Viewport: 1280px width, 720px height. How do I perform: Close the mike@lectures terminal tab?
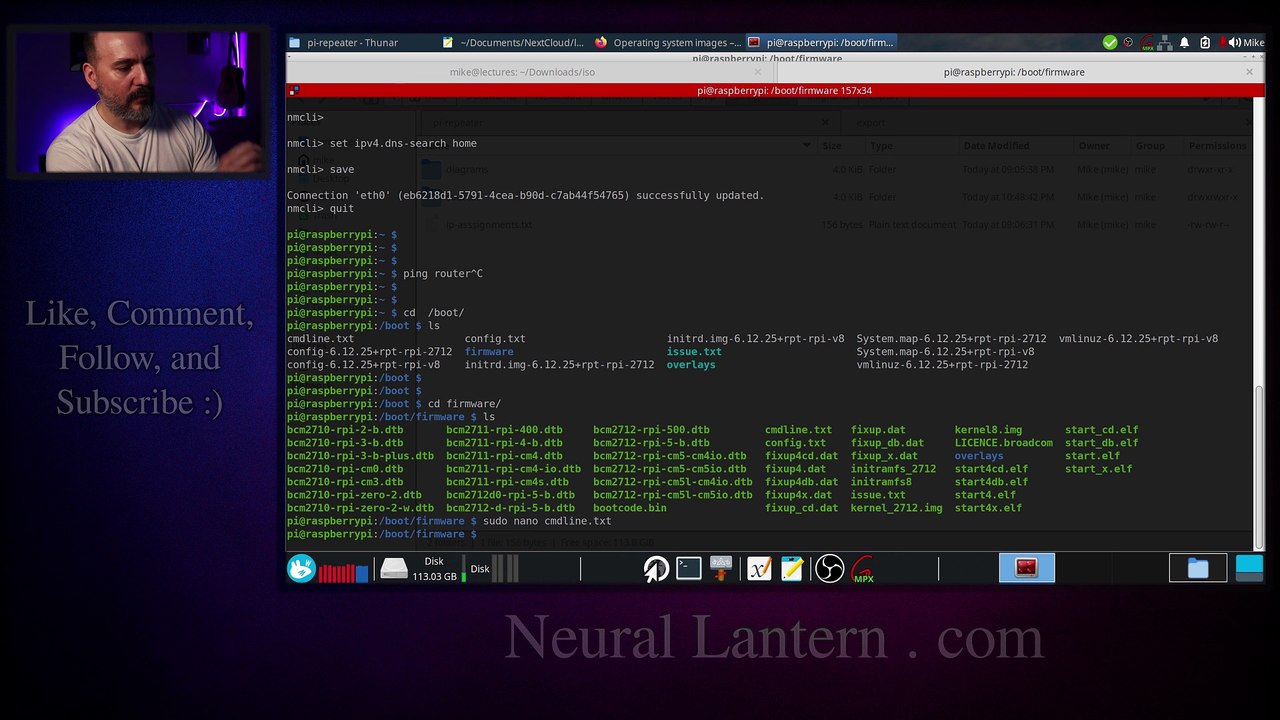(x=757, y=72)
